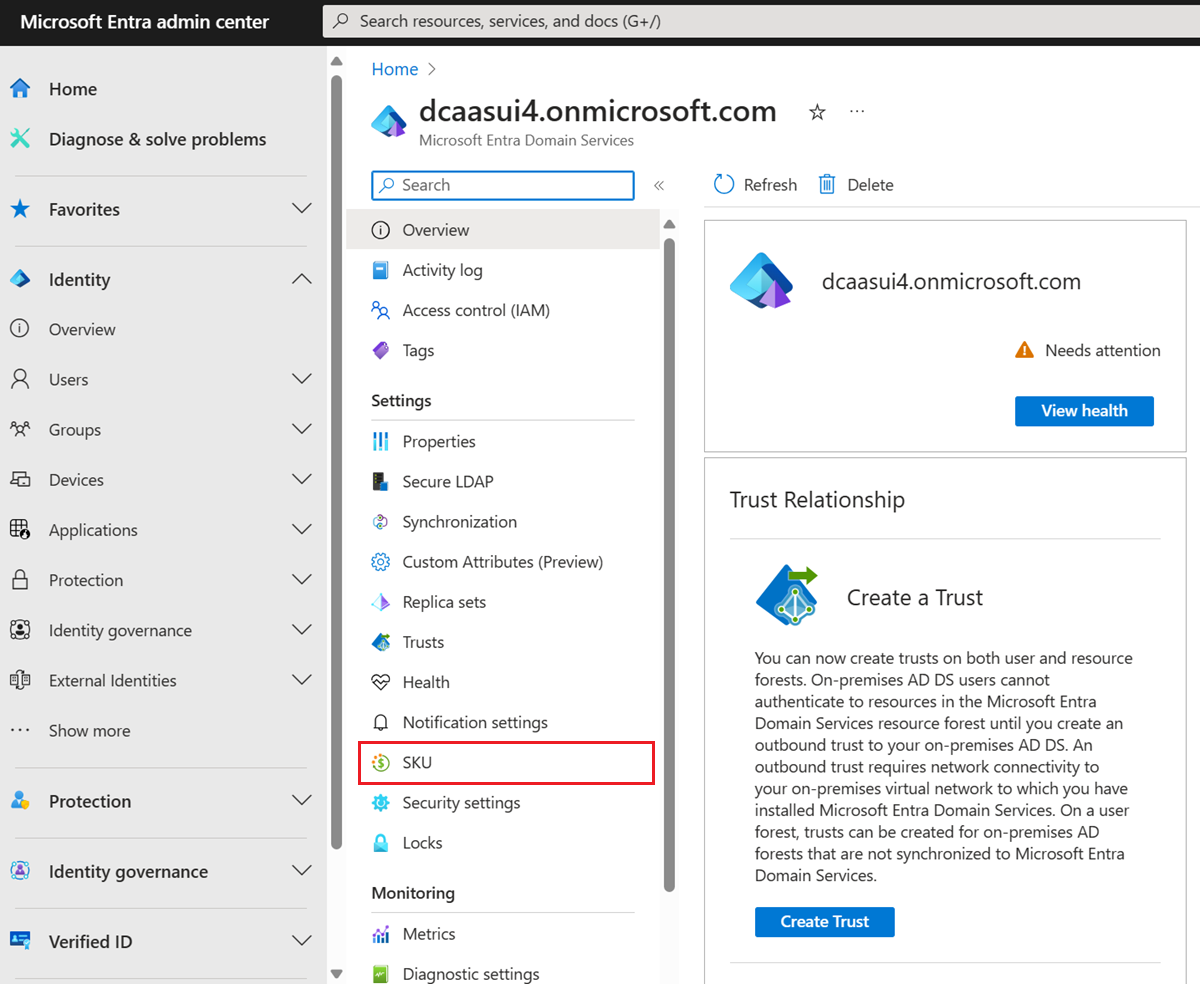Click the left sidebar scroll-down arrow

[x=336, y=972]
